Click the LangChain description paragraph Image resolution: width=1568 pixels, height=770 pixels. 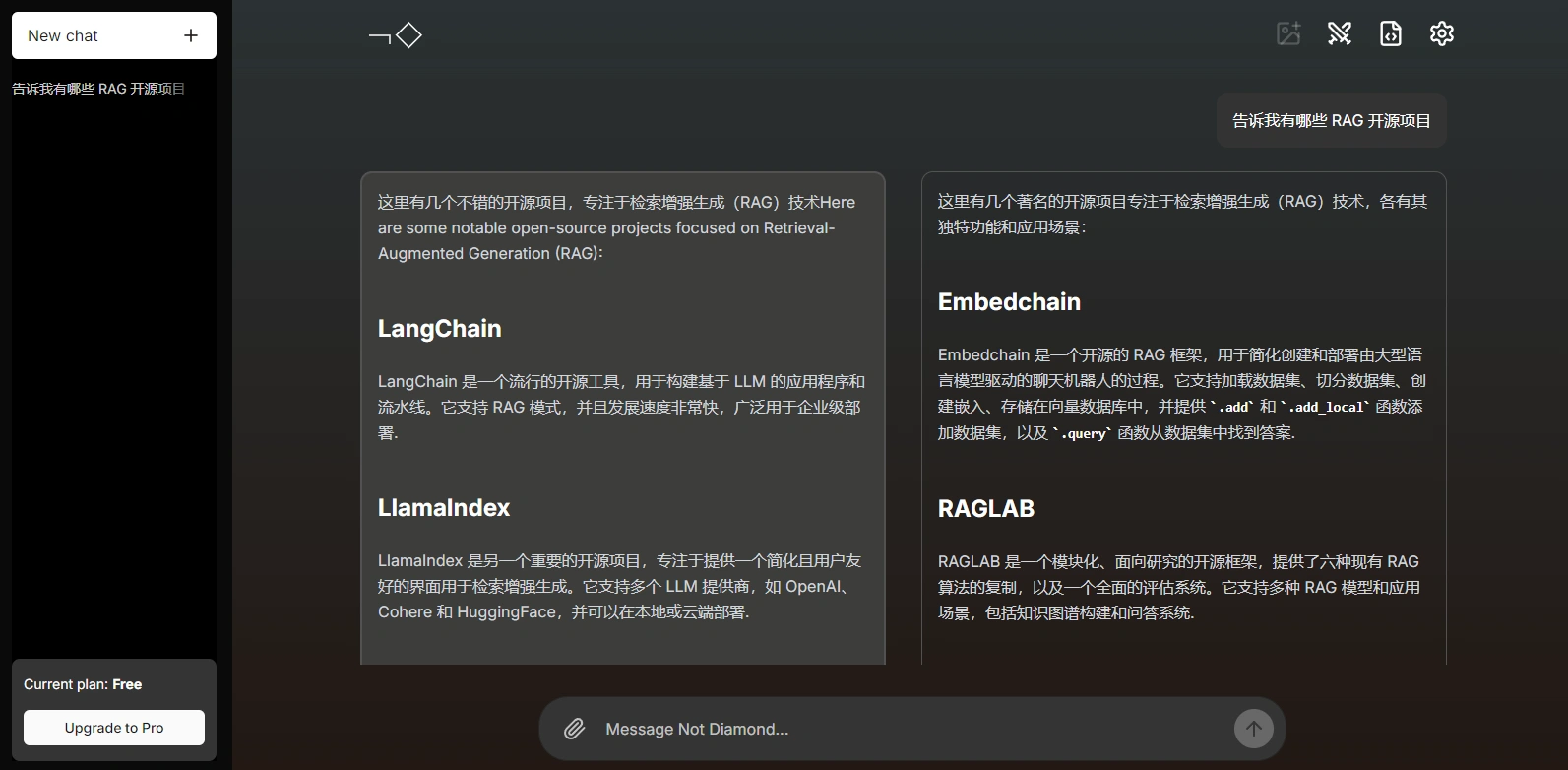click(622, 407)
